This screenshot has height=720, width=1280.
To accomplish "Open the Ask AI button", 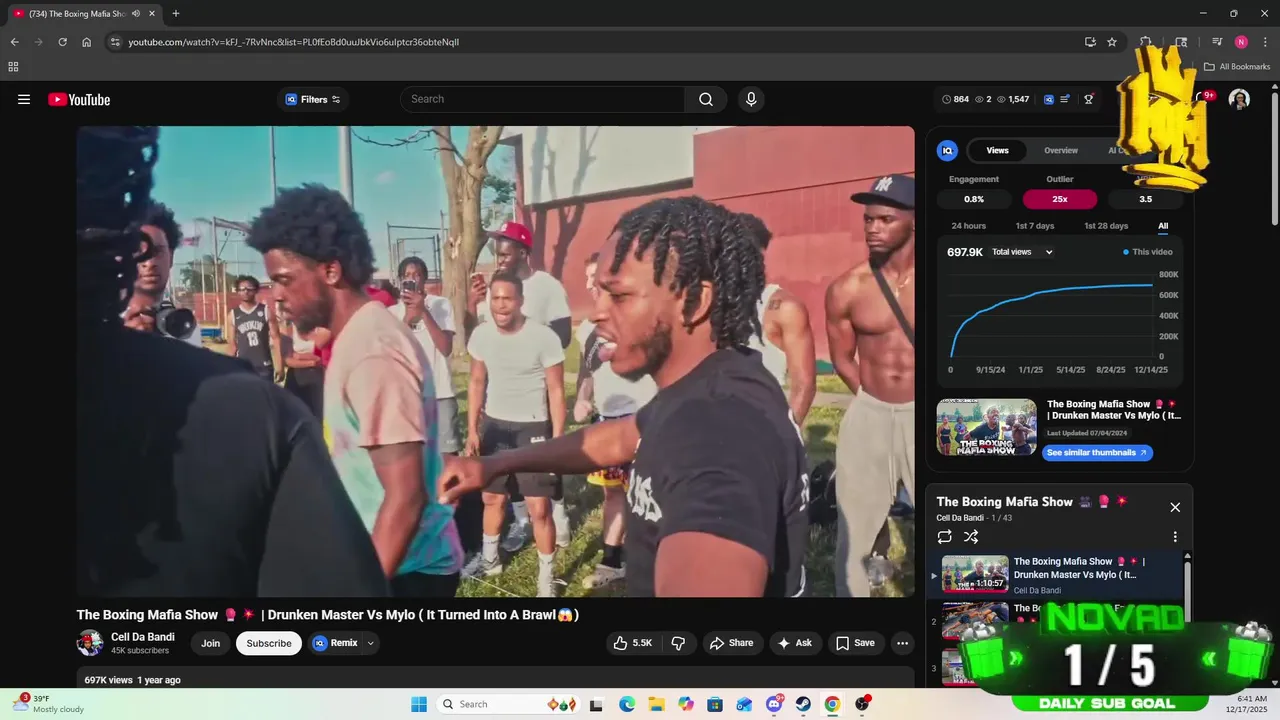I will 795,643.
